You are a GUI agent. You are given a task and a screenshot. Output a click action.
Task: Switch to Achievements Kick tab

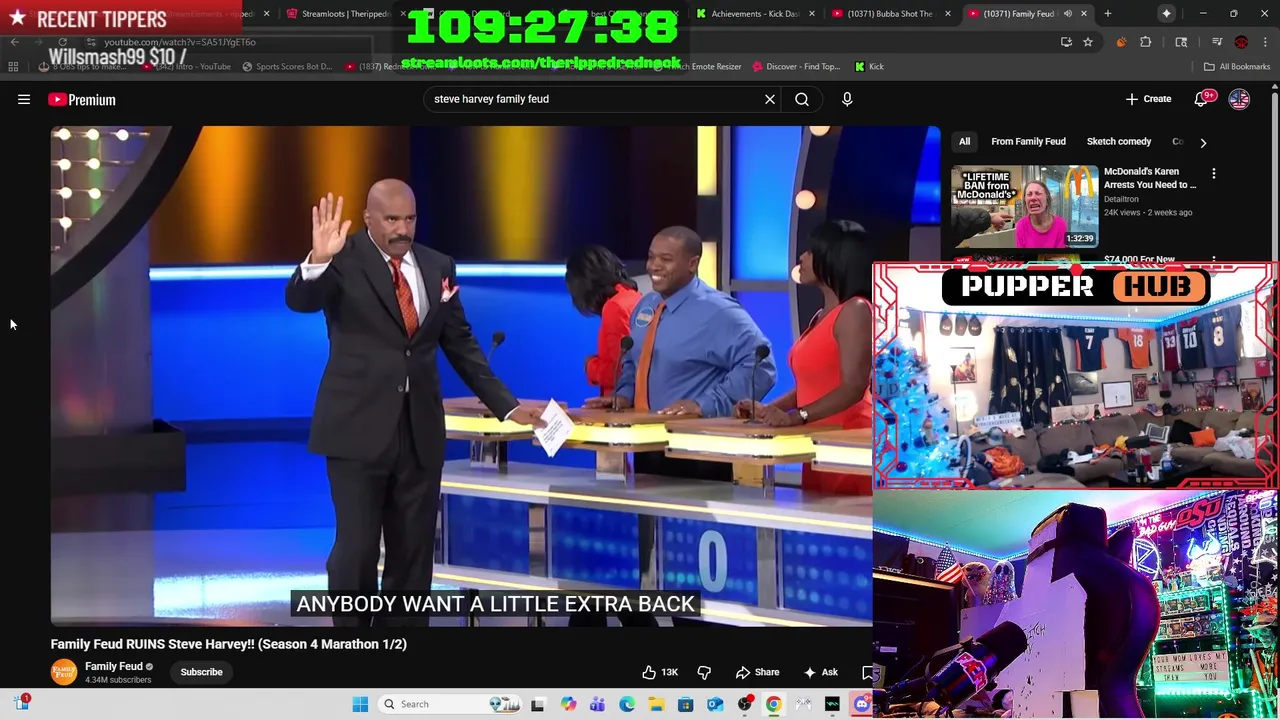(755, 14)
